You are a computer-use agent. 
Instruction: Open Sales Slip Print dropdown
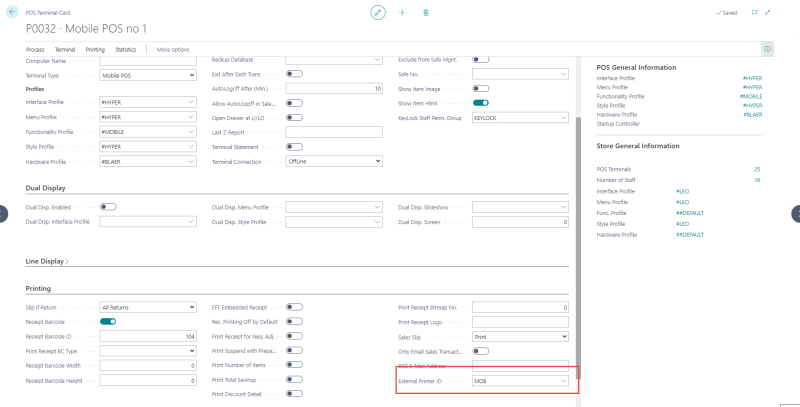(x=520, y=337)
